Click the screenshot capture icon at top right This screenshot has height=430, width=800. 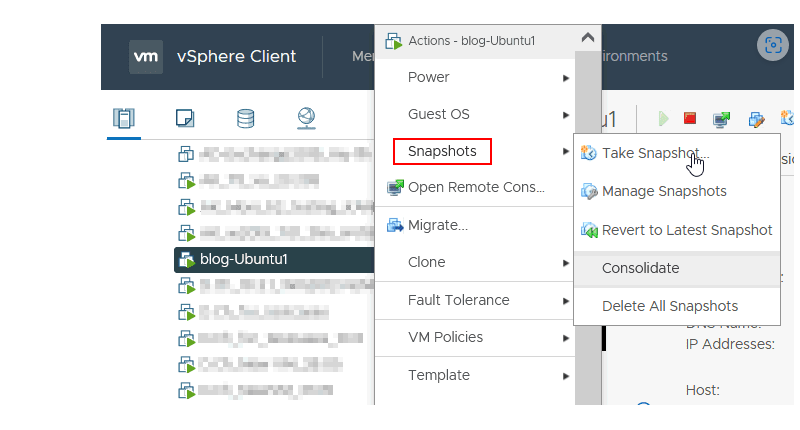click(x=772, y=44)
